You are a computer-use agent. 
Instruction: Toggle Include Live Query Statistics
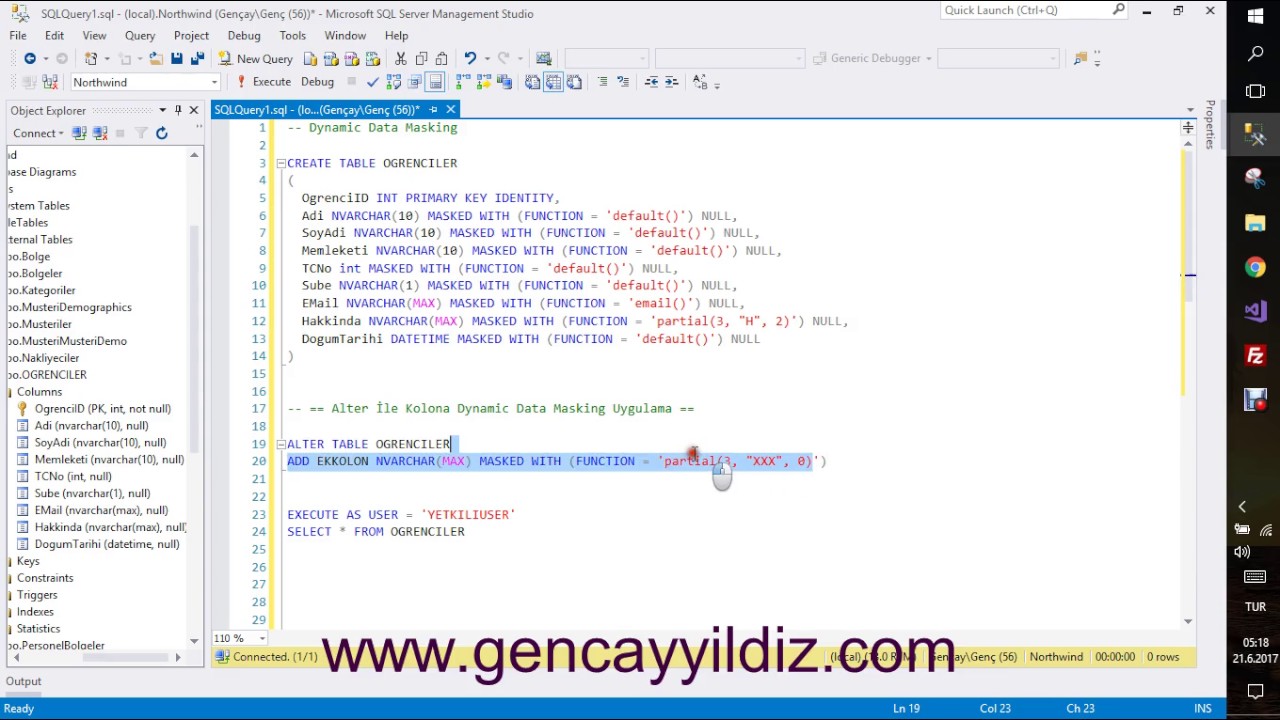[x=483, y=82]
